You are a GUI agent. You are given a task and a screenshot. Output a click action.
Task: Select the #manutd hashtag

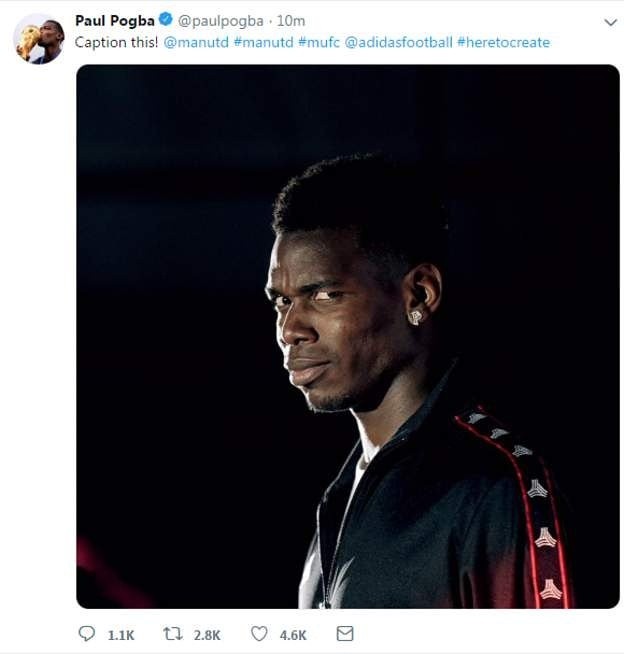pos(263,43)
